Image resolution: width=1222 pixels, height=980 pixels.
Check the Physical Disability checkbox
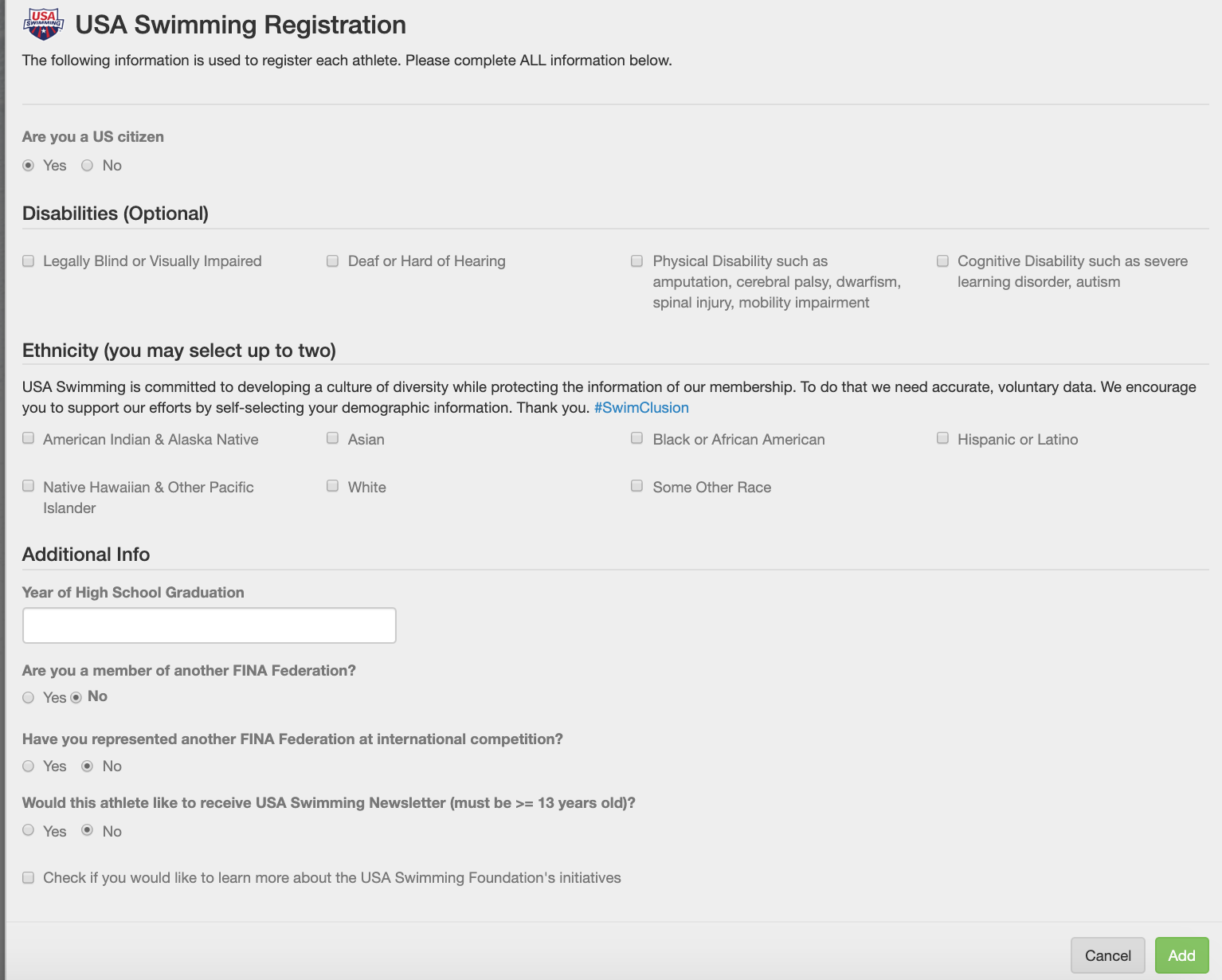click(x=637, y=261)
